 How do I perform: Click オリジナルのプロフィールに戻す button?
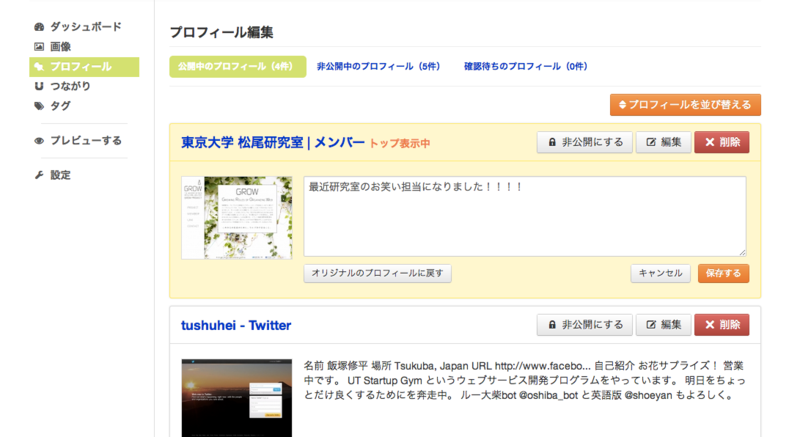tap(378, 273)
